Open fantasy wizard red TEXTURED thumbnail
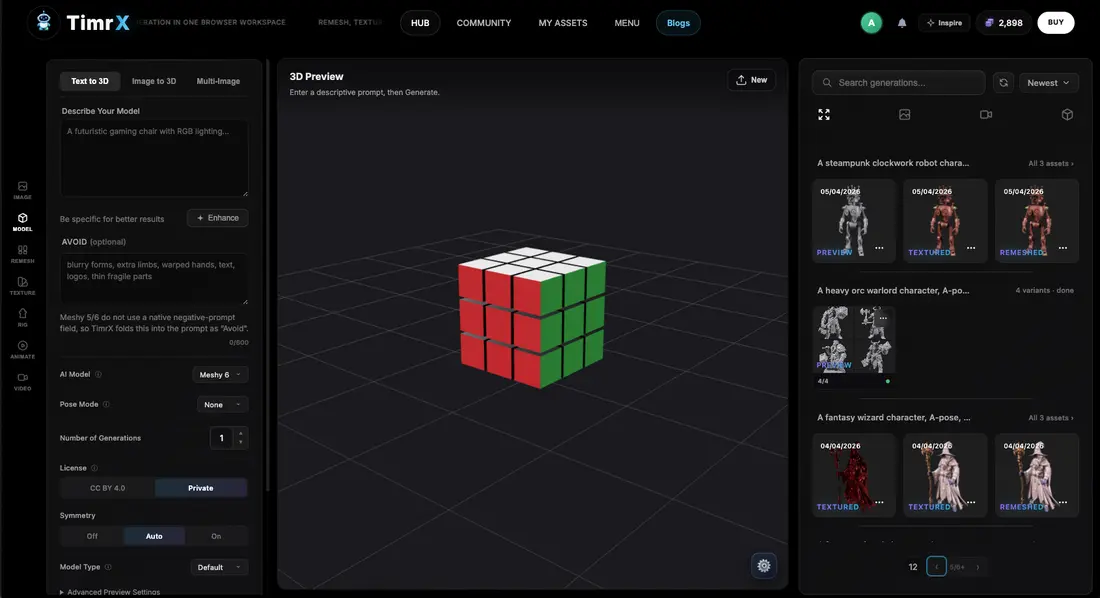1100x598 pixels. click(854, 475)
